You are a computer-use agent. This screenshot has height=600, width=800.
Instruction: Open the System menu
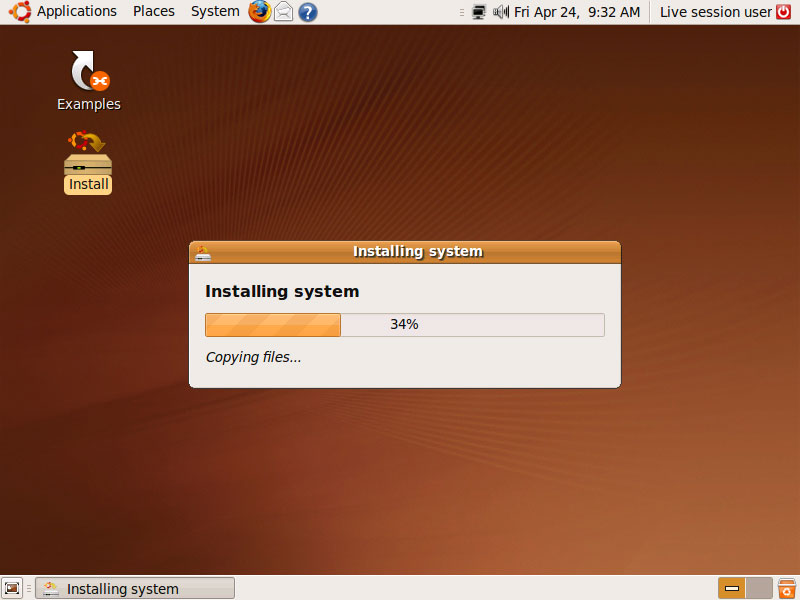215,12
